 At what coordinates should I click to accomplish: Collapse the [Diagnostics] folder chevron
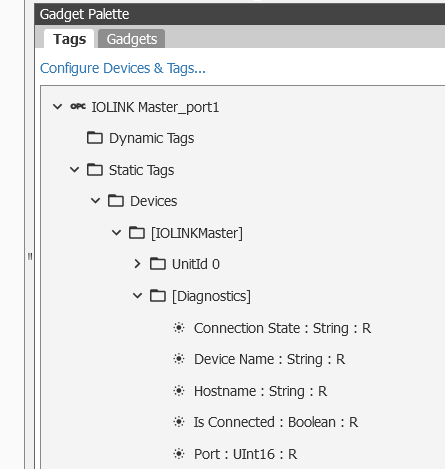(137, 295)
